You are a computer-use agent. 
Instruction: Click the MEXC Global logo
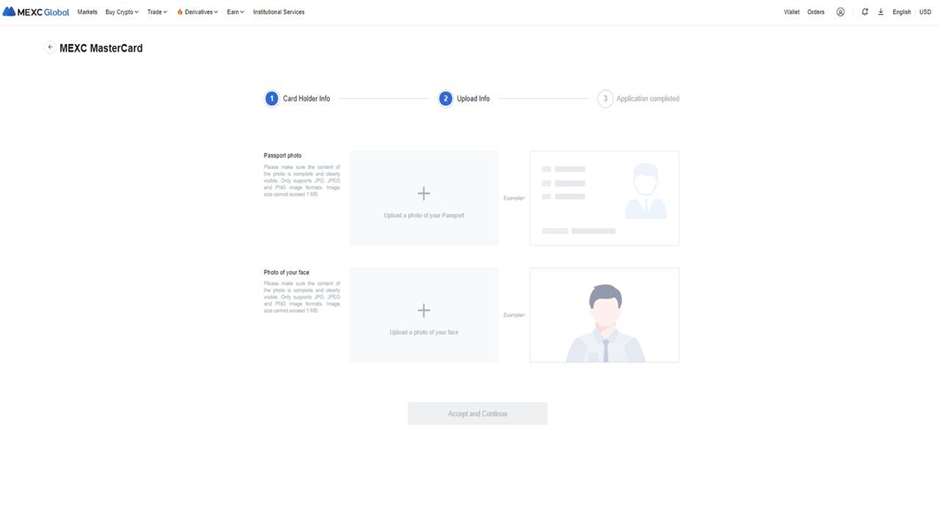coord(36,12)
